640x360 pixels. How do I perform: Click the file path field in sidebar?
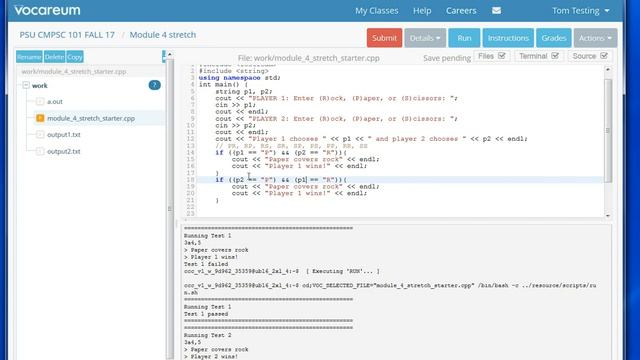coord(91,71)
